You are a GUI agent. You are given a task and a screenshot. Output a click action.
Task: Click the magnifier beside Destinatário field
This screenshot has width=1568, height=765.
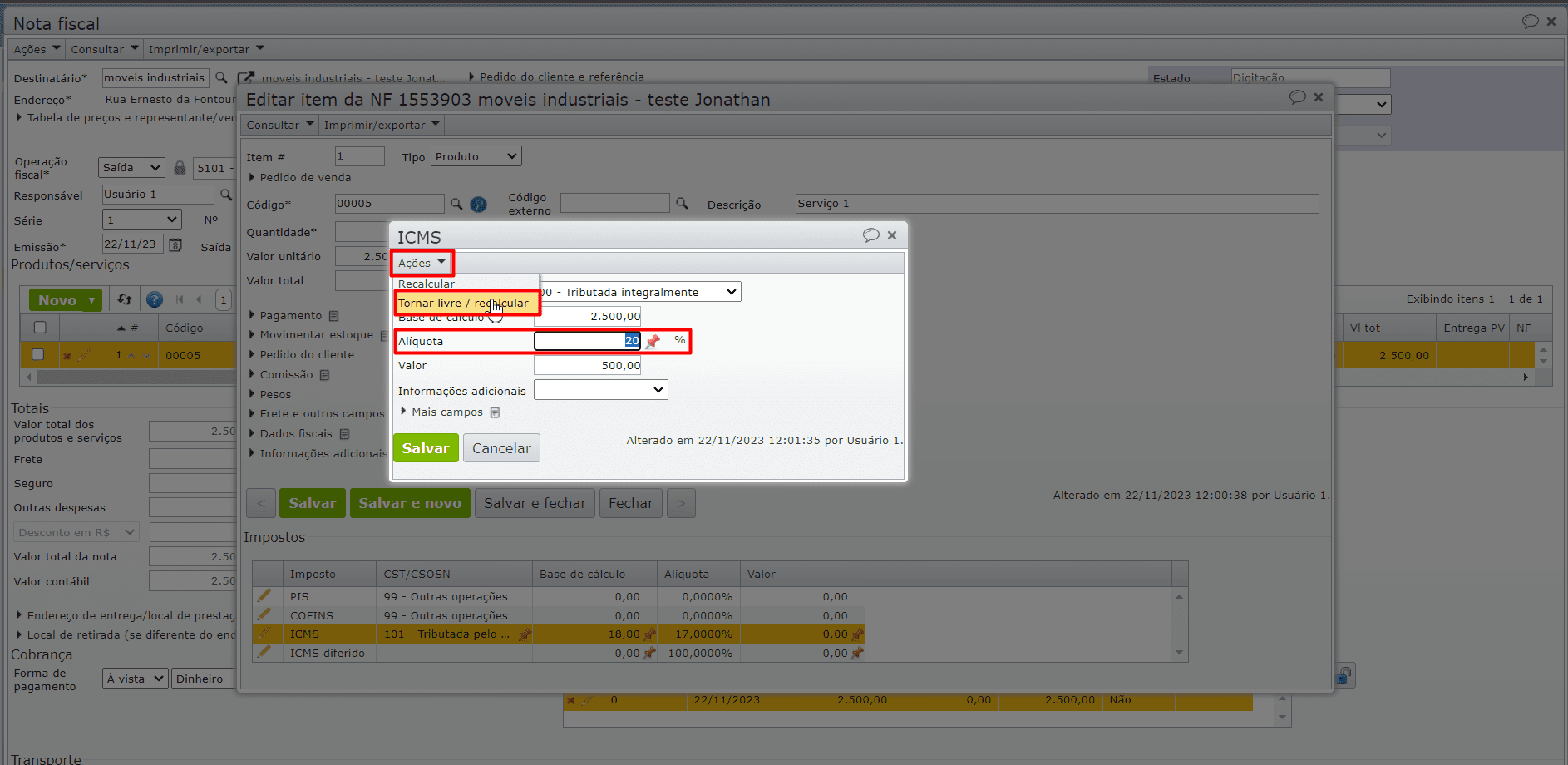coord(221,77)
